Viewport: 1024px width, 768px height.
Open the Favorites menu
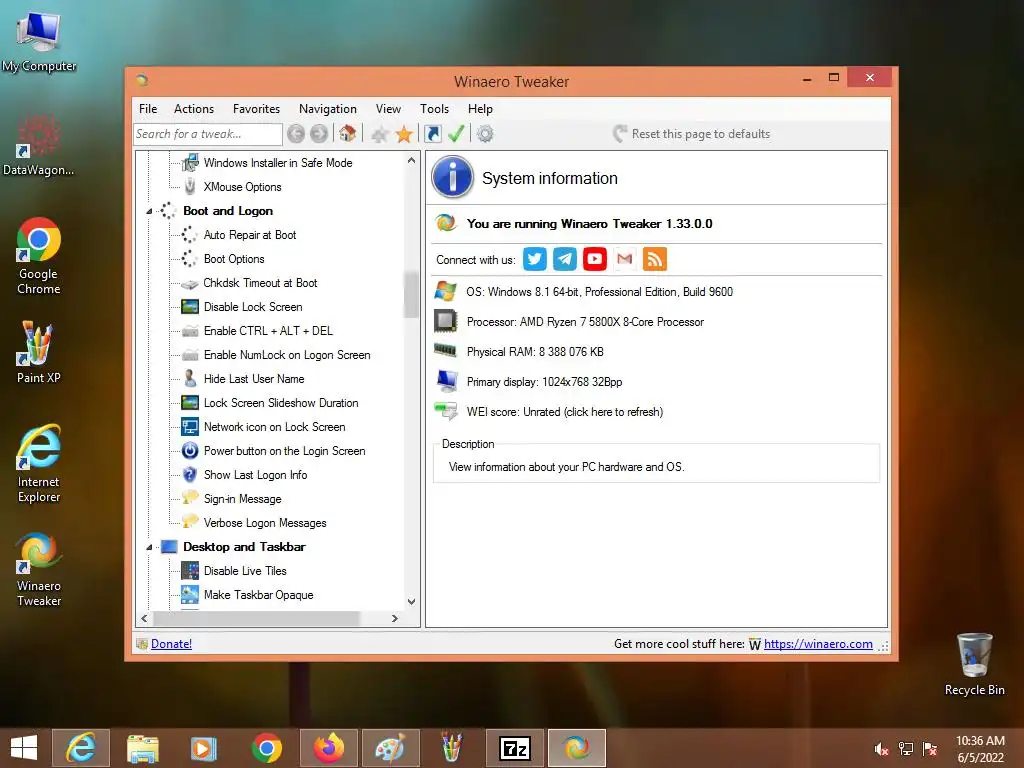[256, 109]
